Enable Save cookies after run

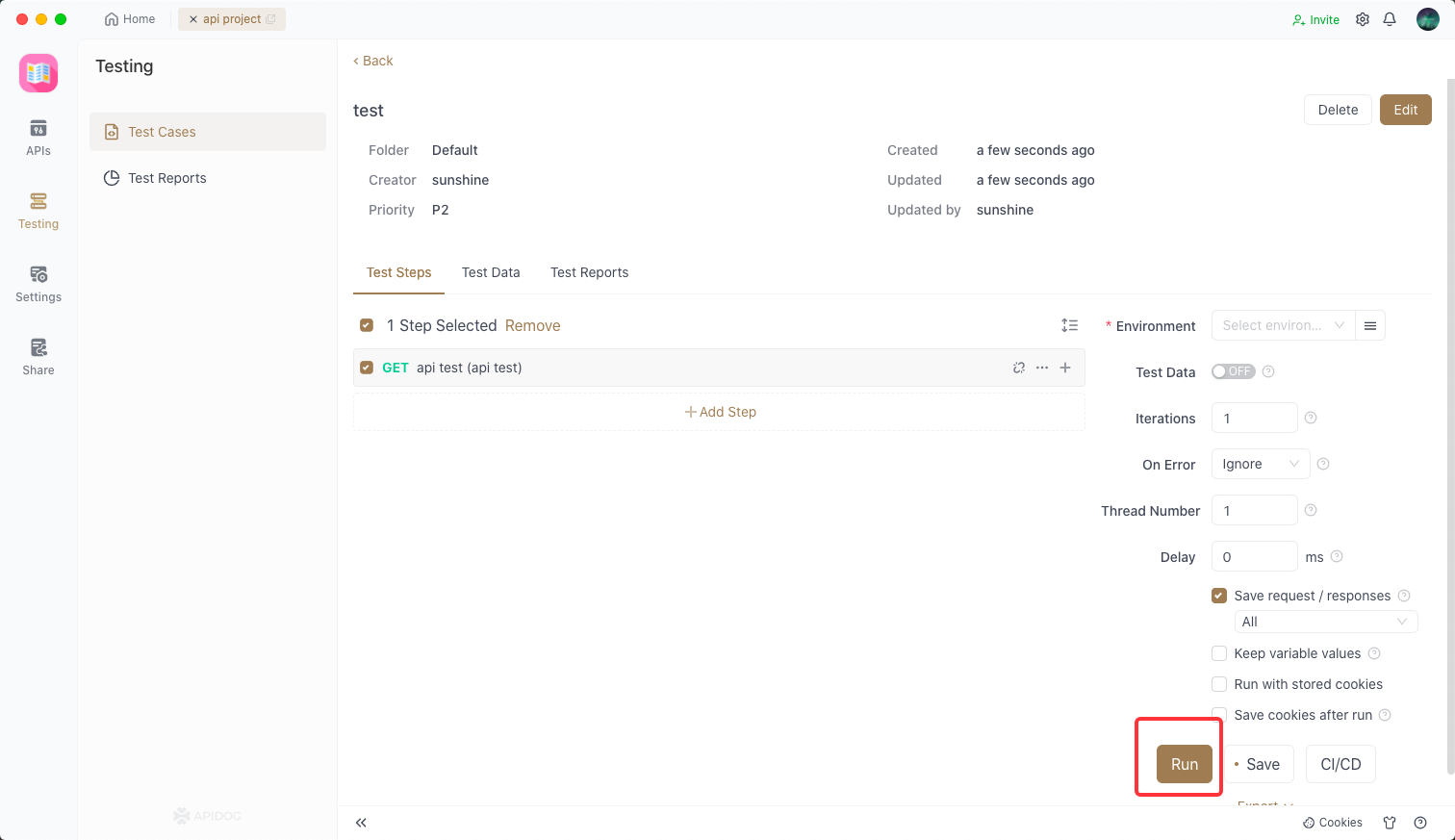(x=1219, y=715)
